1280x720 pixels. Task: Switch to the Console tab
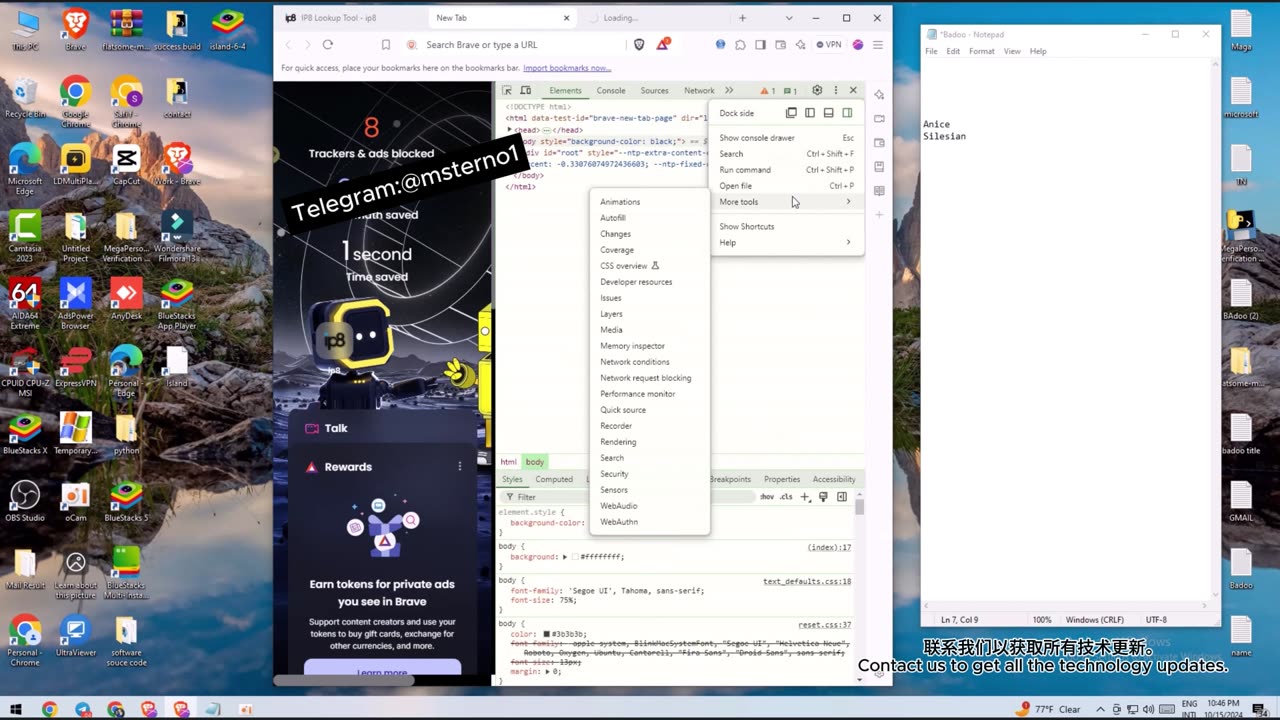tap(611, 90)
